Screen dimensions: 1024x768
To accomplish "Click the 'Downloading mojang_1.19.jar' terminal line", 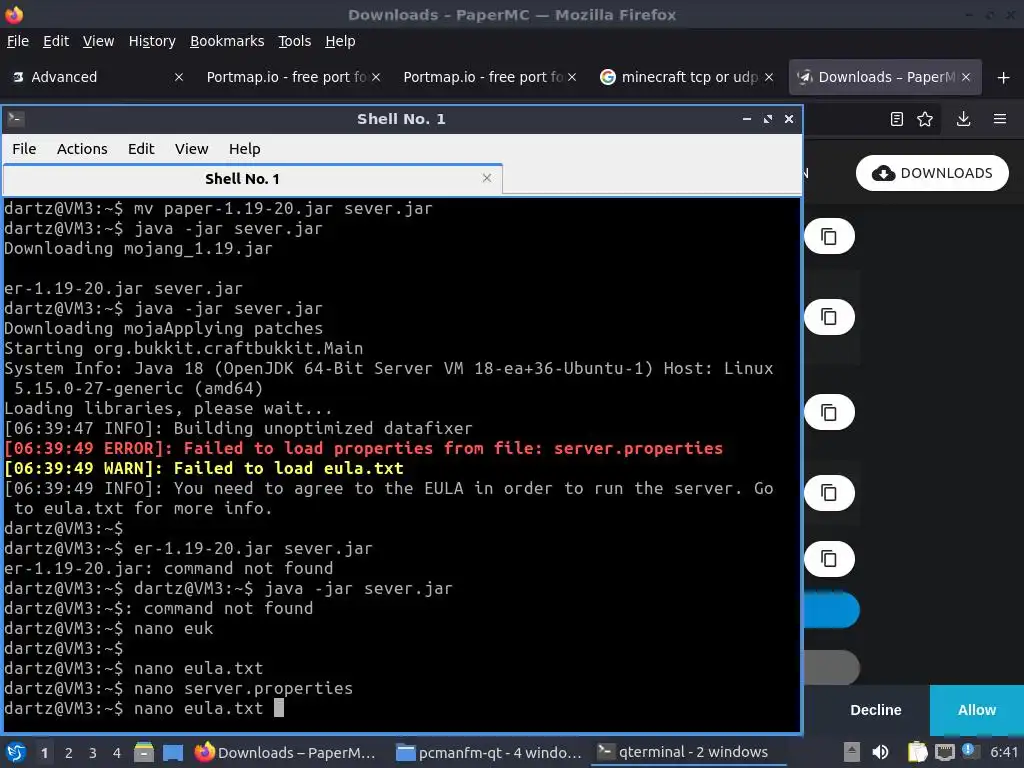I will point(138,248).
